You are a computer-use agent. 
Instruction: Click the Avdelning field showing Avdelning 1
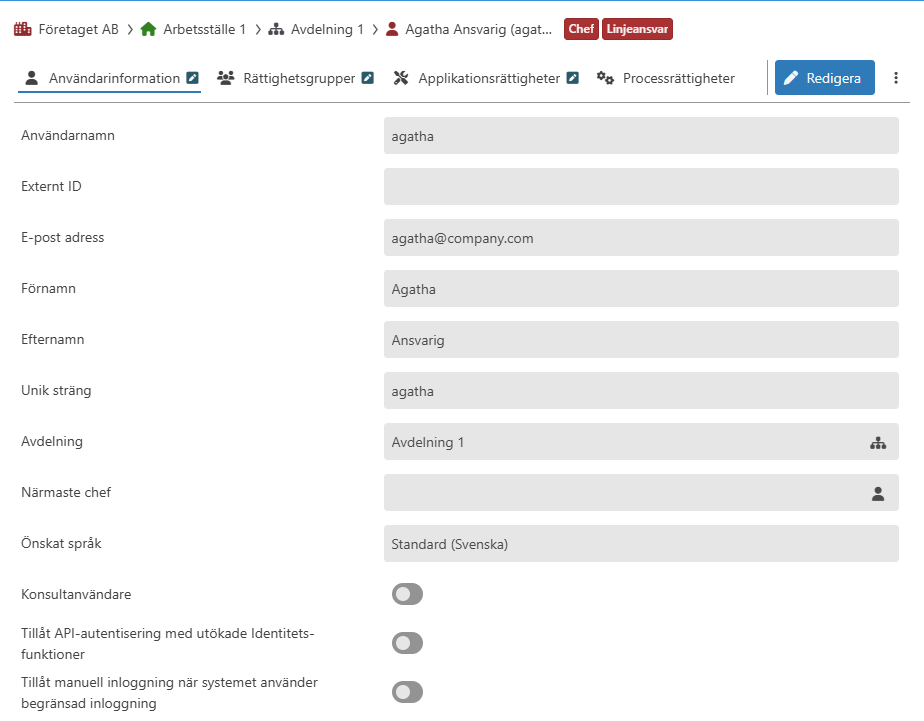click(641, 442)
